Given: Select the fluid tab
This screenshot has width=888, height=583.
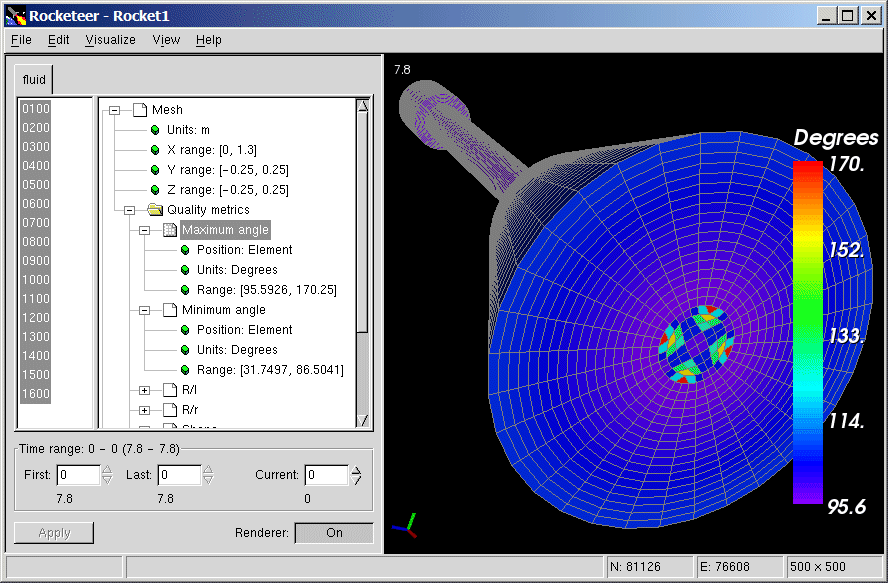Looking at the screenshot, I should point(34,80).
